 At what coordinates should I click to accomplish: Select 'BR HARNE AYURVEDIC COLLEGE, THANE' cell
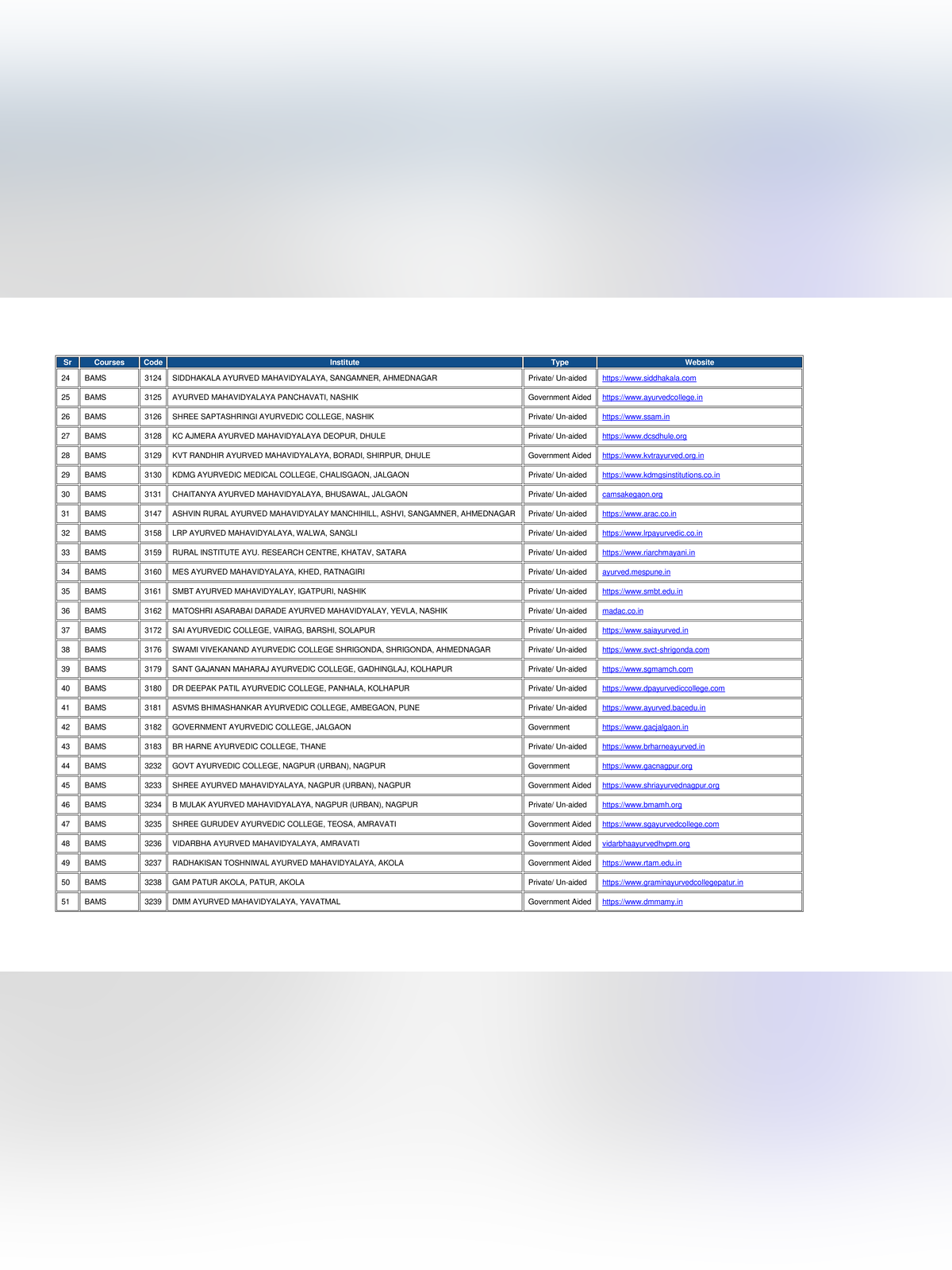point(345,747)
